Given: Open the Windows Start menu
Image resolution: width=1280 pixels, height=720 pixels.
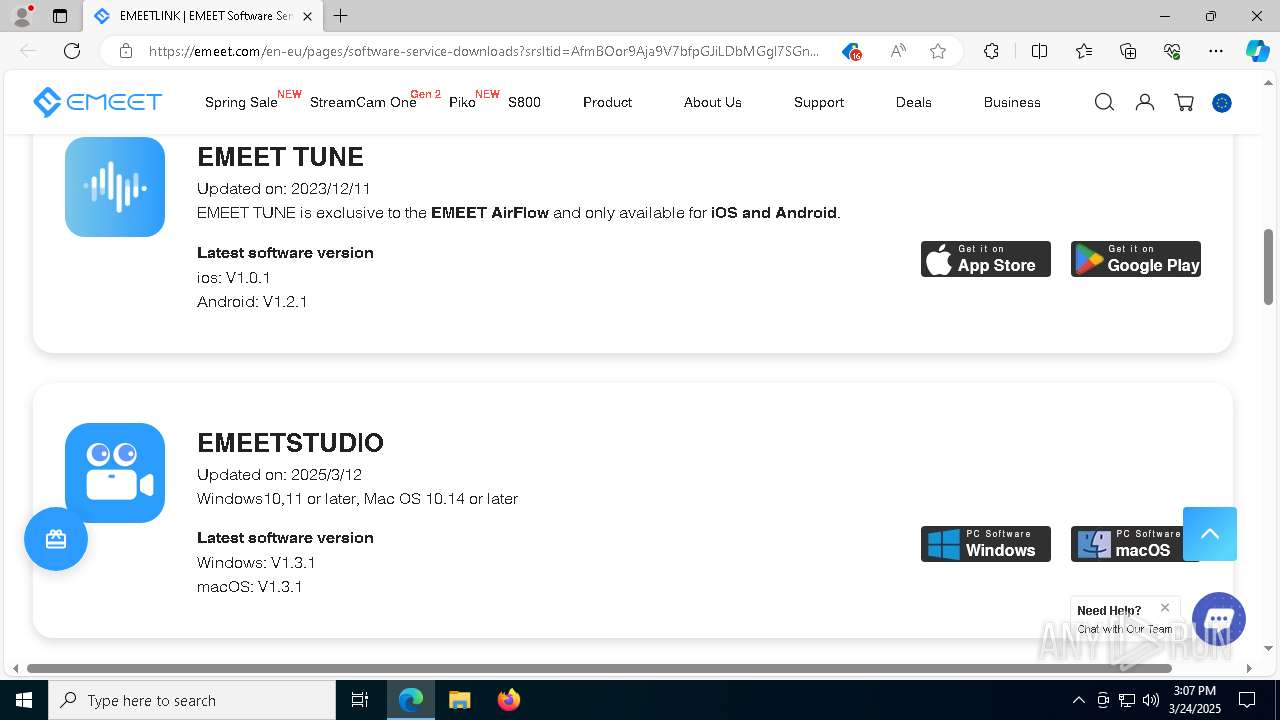Looking at the screenshot, I should [24, 700].
